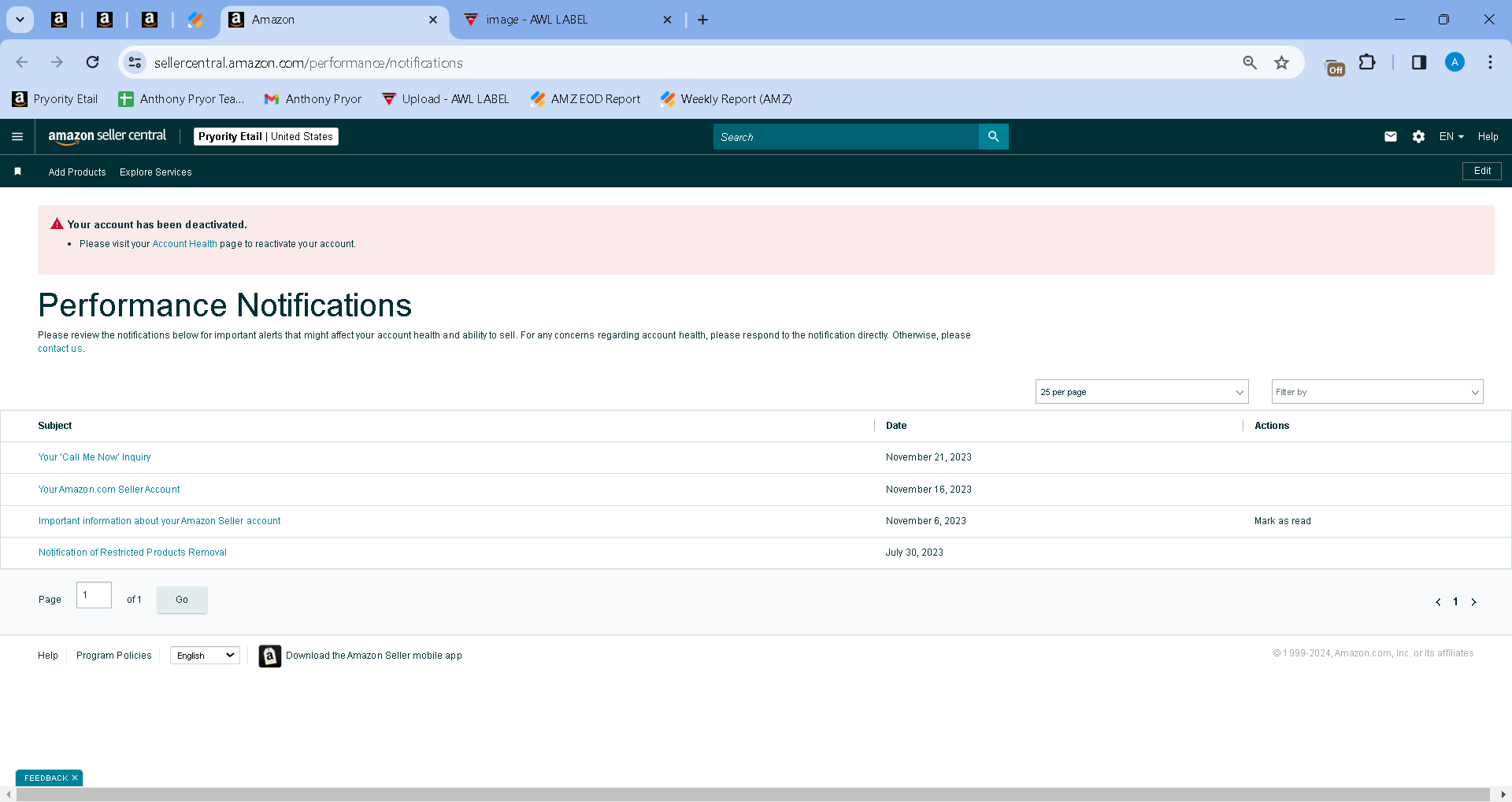Go forward to next page
Image resolution: width=1512 pixels, height=802 pixels.
(x=57, y=62)
